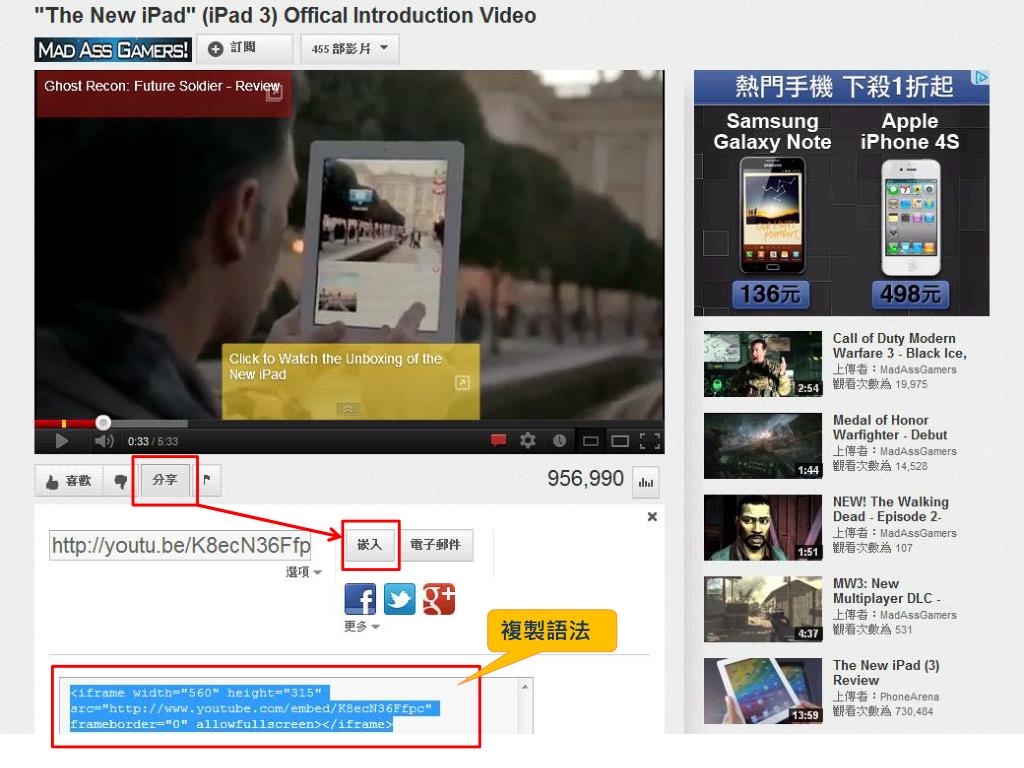Click the thumbs-down dislike icon
The width and height of the screenshot is (1024, 768).
click(120, 481)
